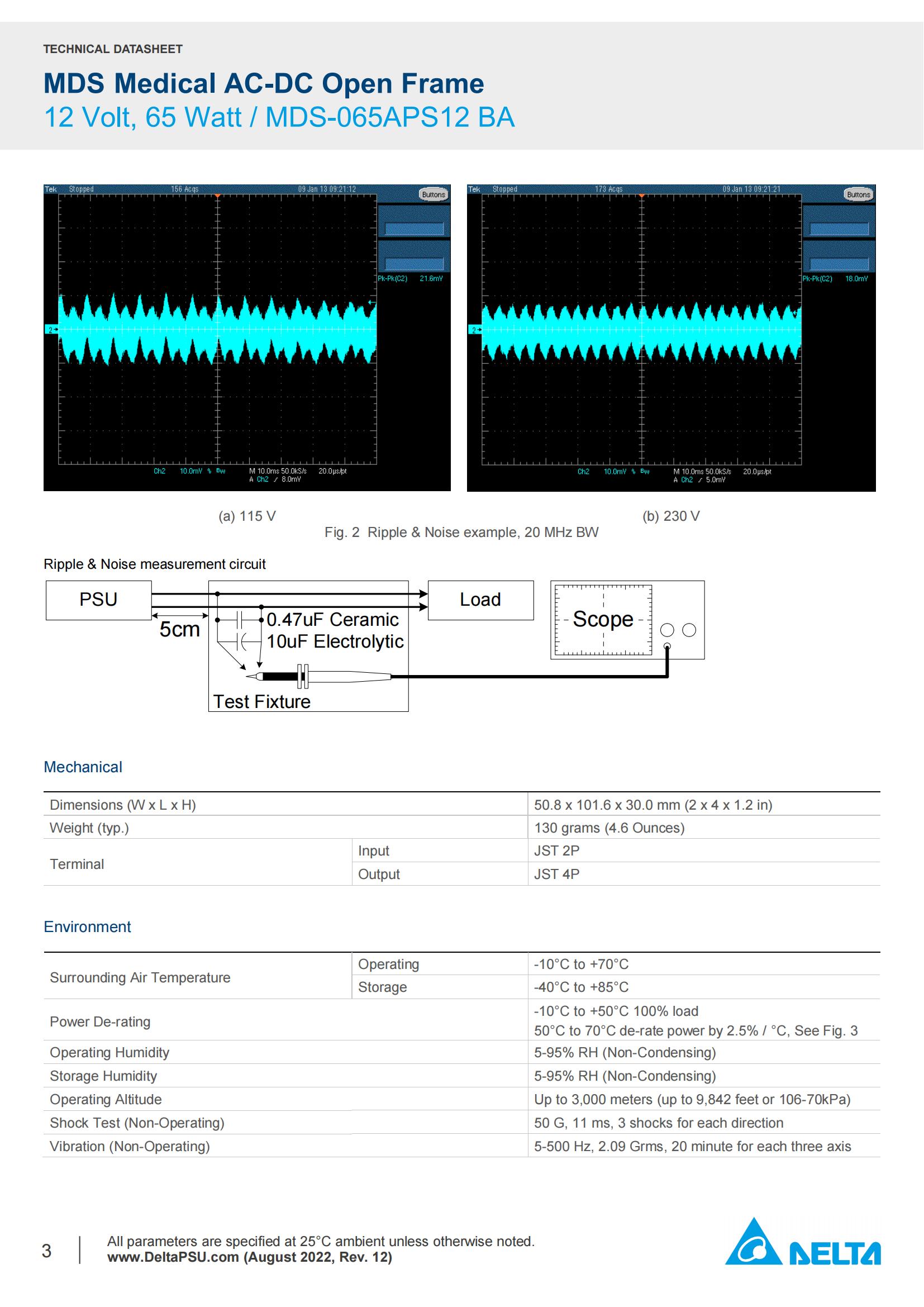Click the Tek logo on the left oscilloscope screen
924x1307 pixels.
[x=51, y=188]
